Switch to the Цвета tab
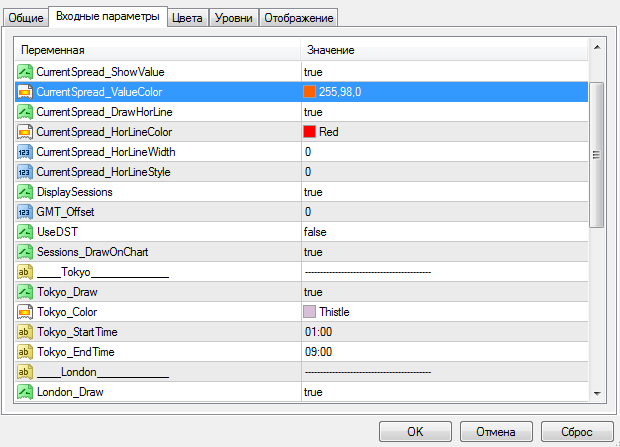The width and height of the screenshot is (620, 447). pos(187,17)
